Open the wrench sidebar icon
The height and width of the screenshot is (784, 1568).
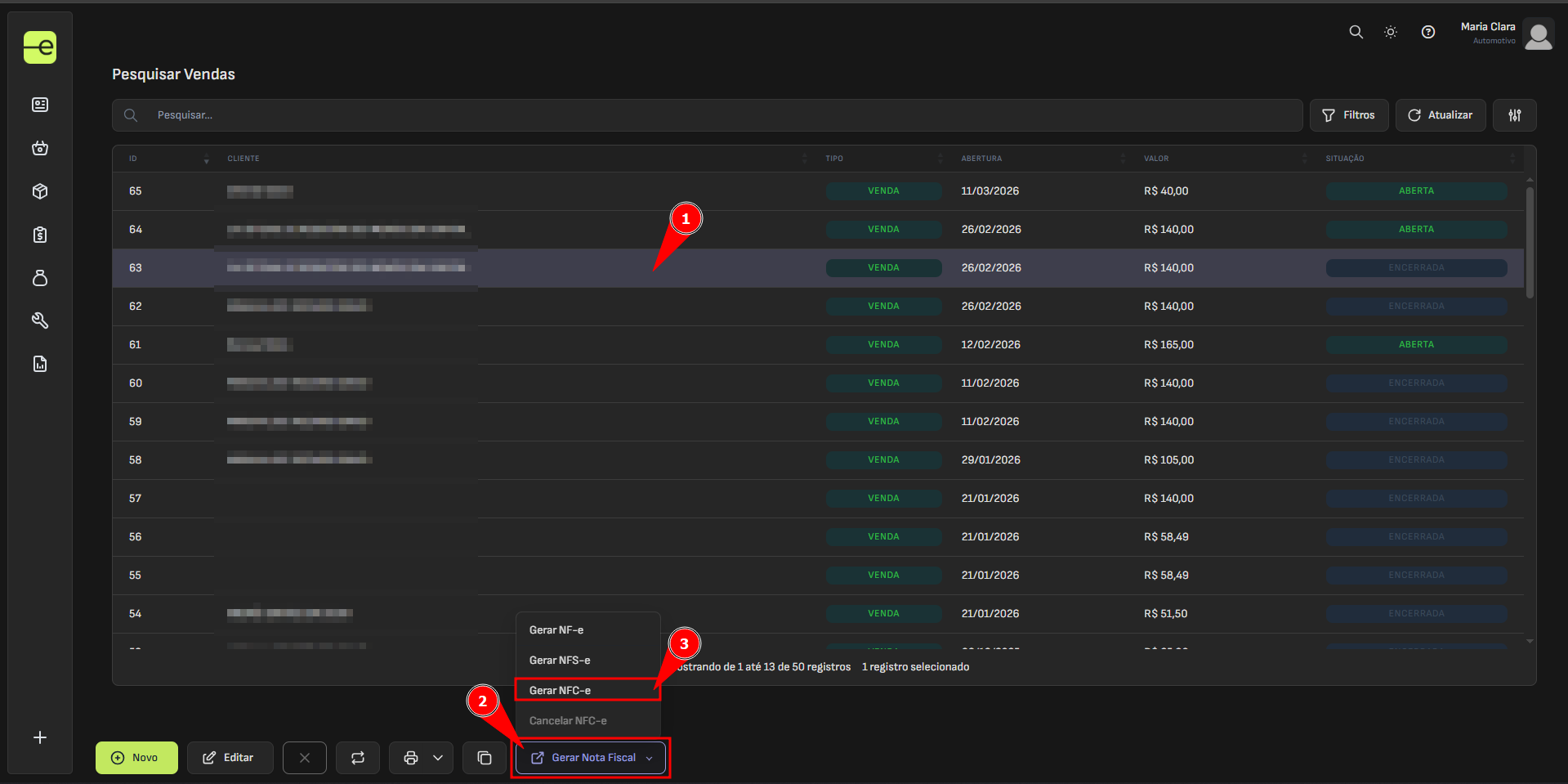point(40,320)
